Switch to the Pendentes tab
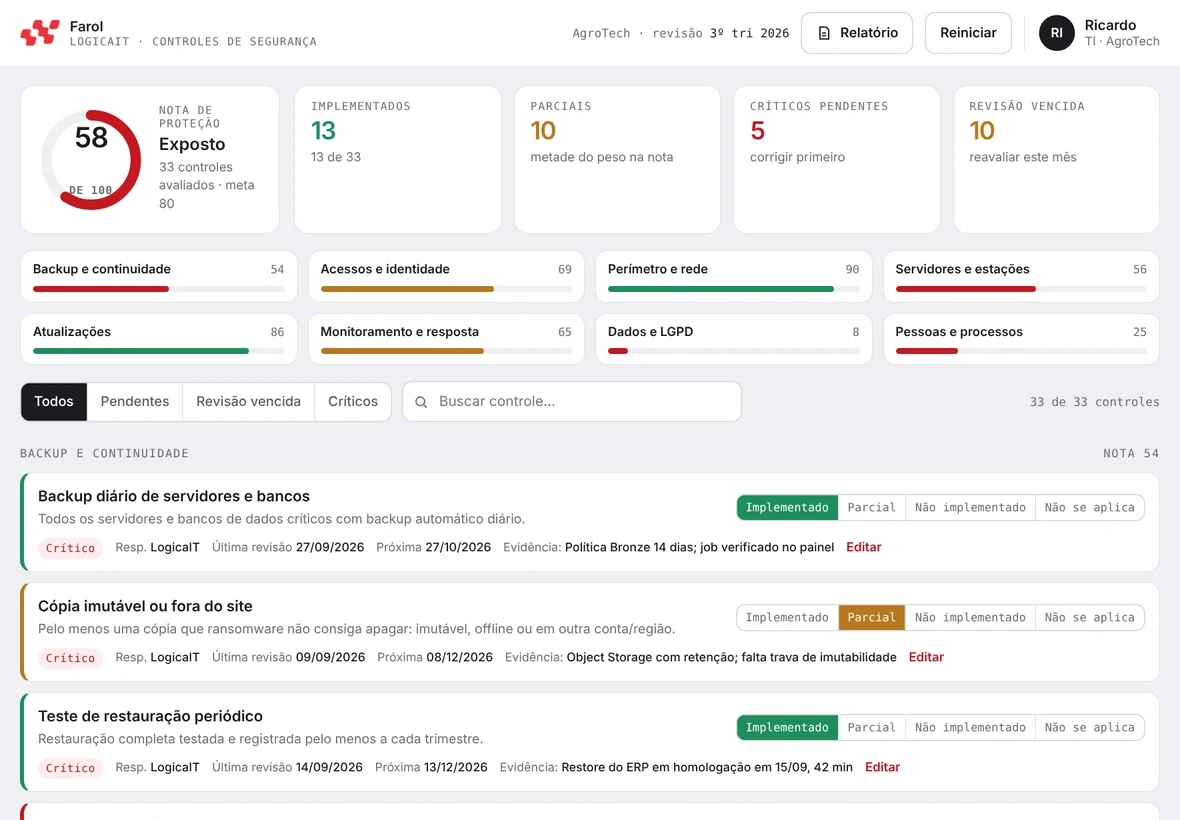The width and height of the screenshot is (1180, 820). [135, 402]
